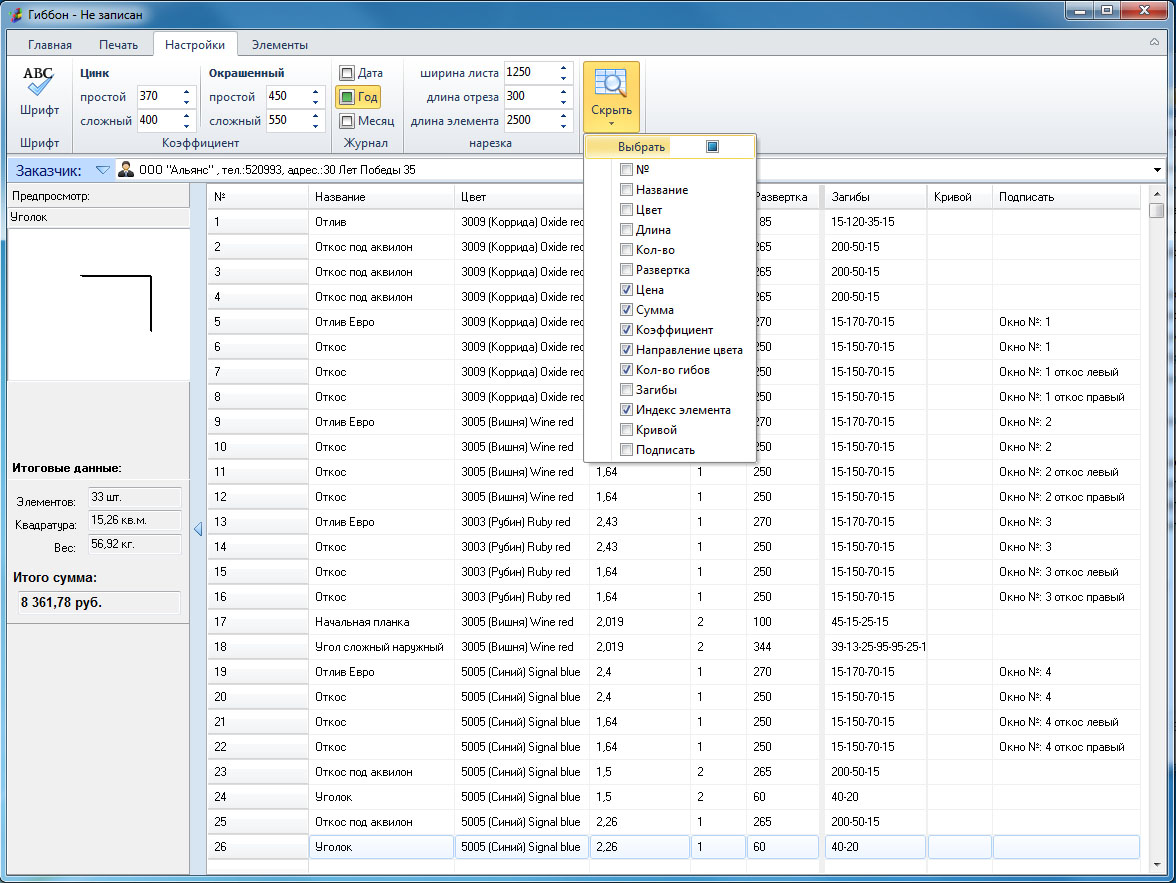Click the blue square icon beside Выбрать
Image resolution: width=1176 pixels, height=883 pixels.
[712, 147]
